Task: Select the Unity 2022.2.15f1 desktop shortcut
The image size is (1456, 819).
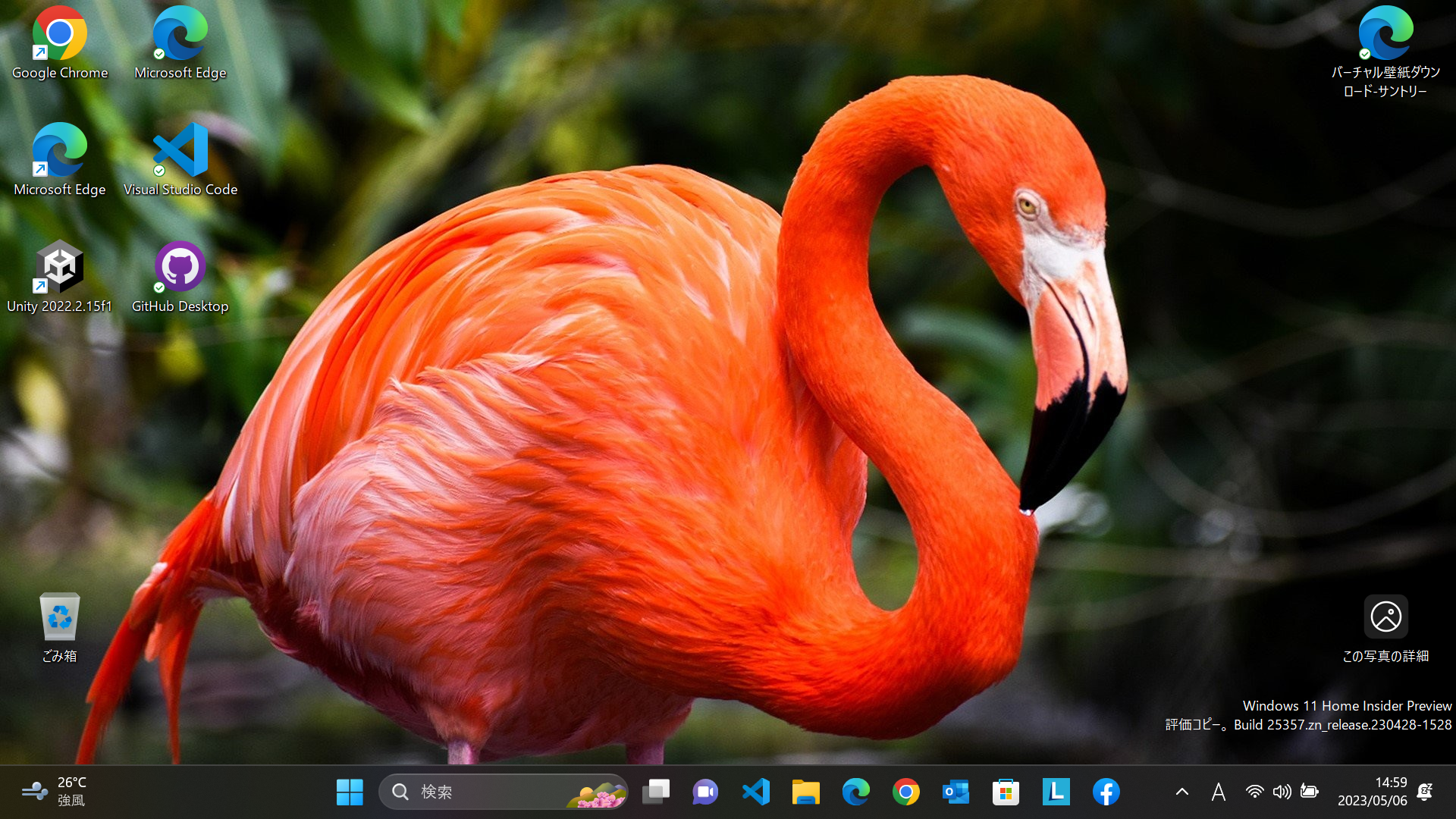Action: [60, 277]
